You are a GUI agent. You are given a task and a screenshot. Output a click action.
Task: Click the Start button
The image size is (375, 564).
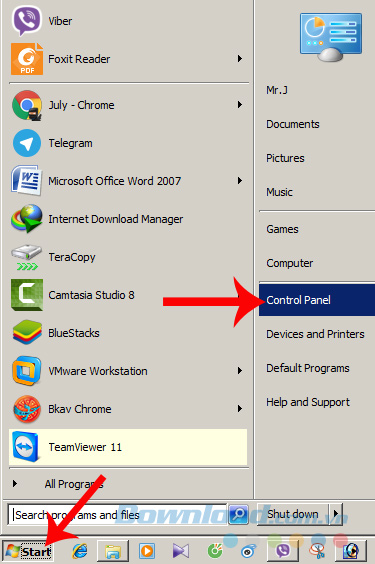click(28, 551)
